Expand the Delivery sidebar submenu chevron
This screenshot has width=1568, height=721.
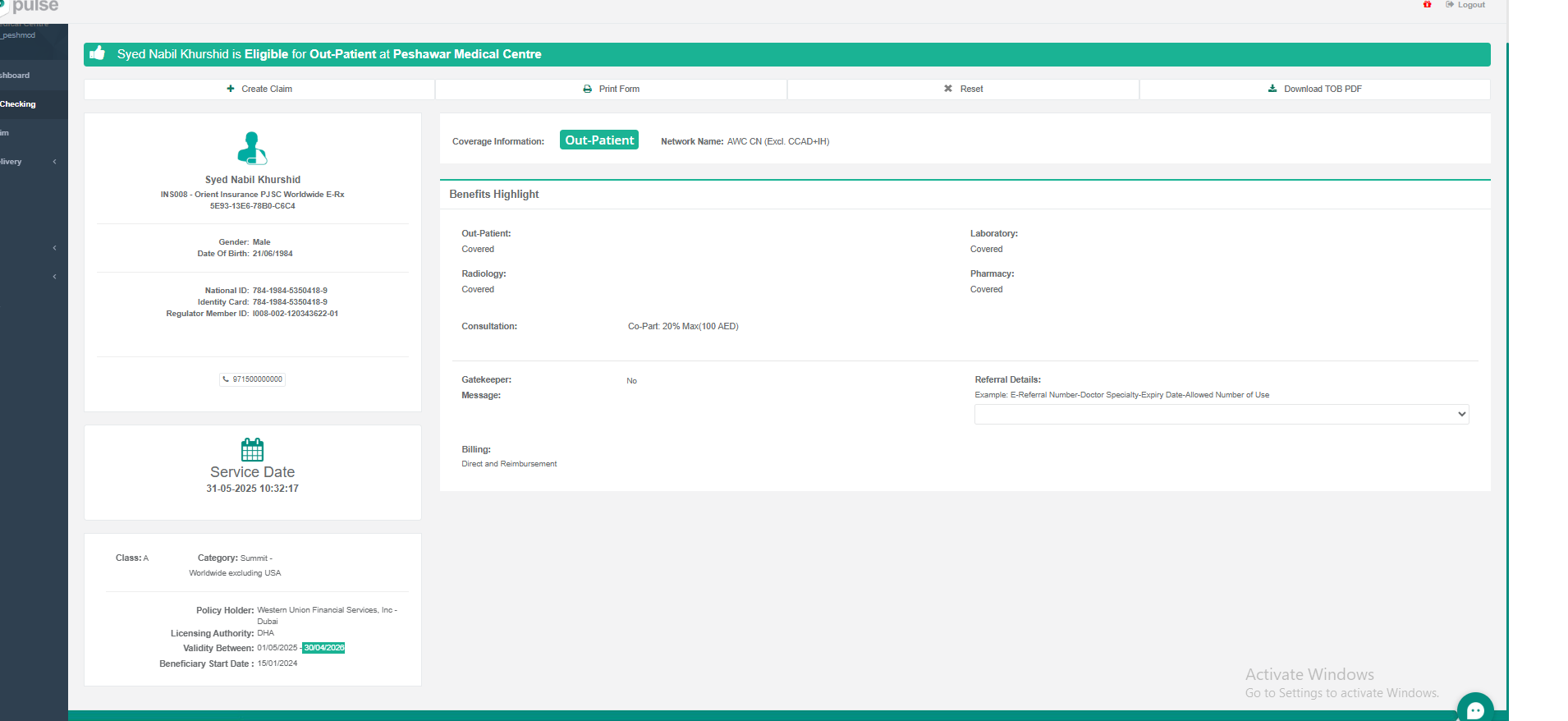point(55,162)
